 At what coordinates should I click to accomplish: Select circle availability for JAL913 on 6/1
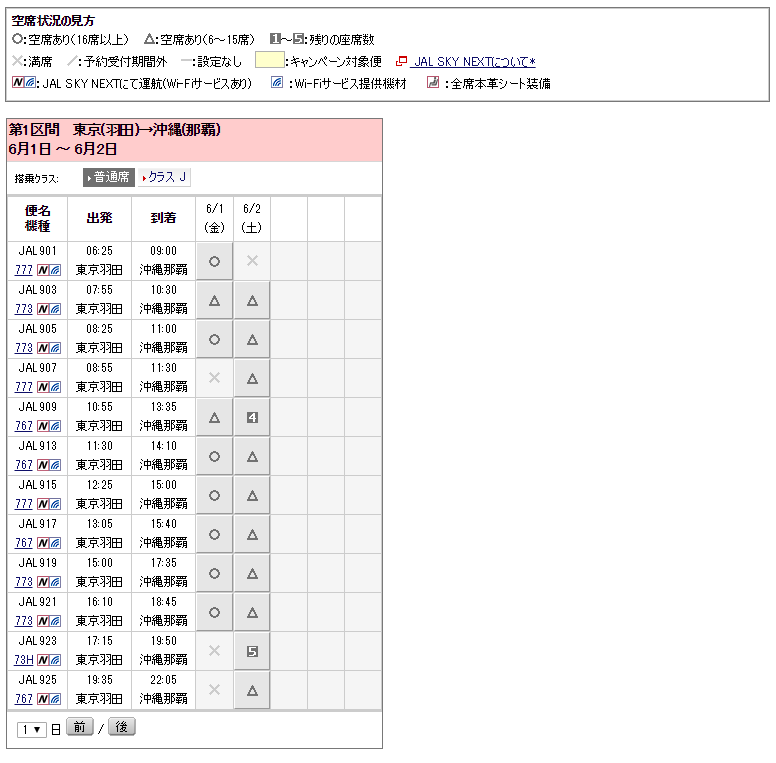click(x=214, y=456)
